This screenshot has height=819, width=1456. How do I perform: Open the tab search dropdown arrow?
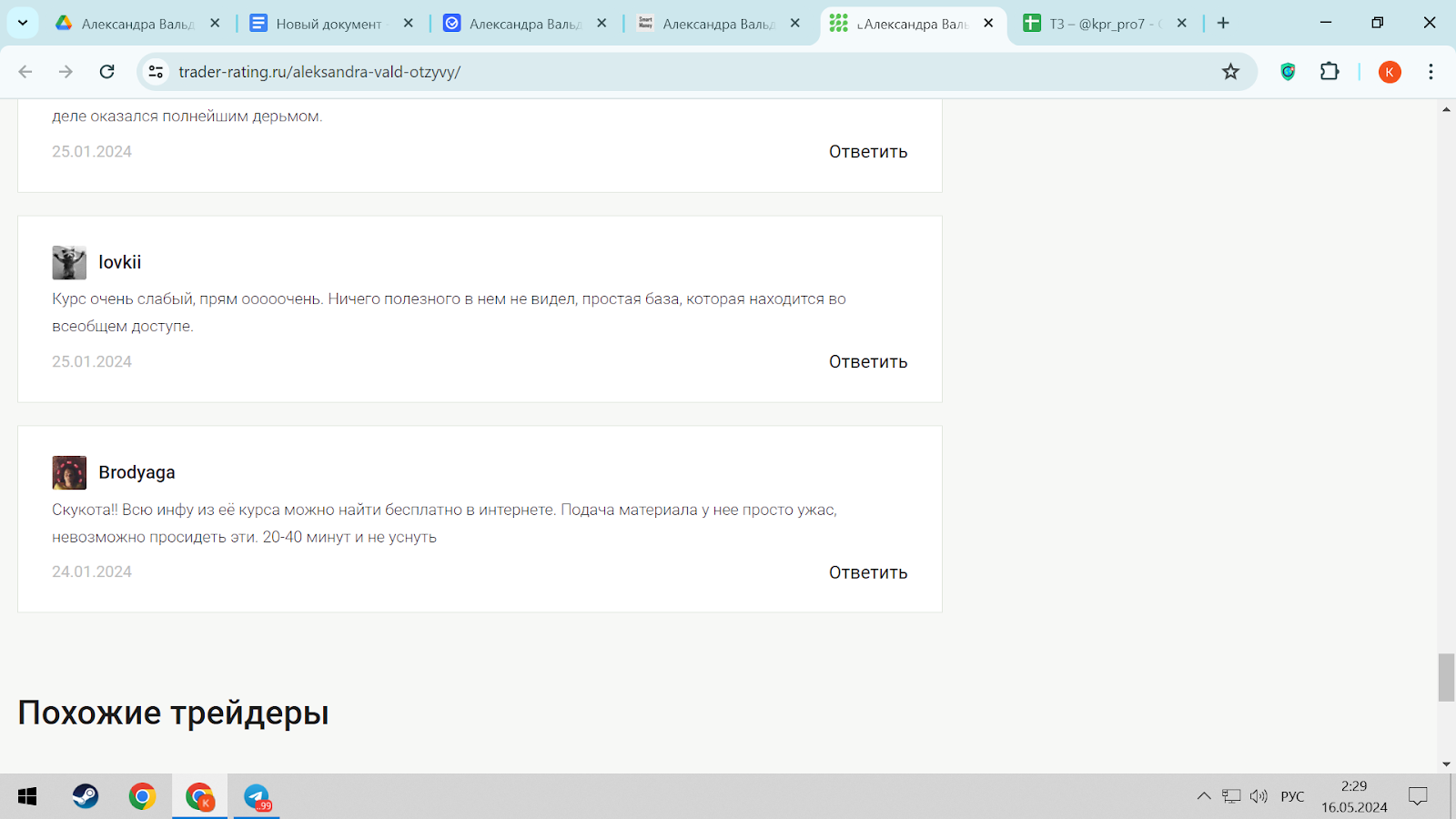23,23
